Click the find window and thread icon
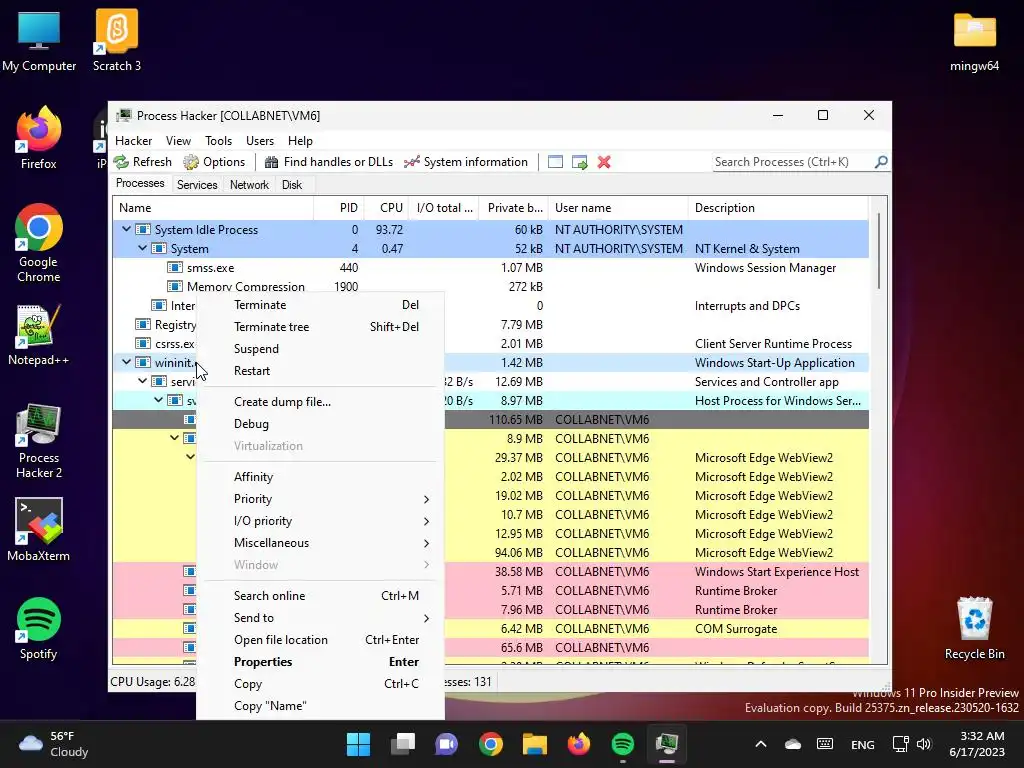 pos(579,162)
